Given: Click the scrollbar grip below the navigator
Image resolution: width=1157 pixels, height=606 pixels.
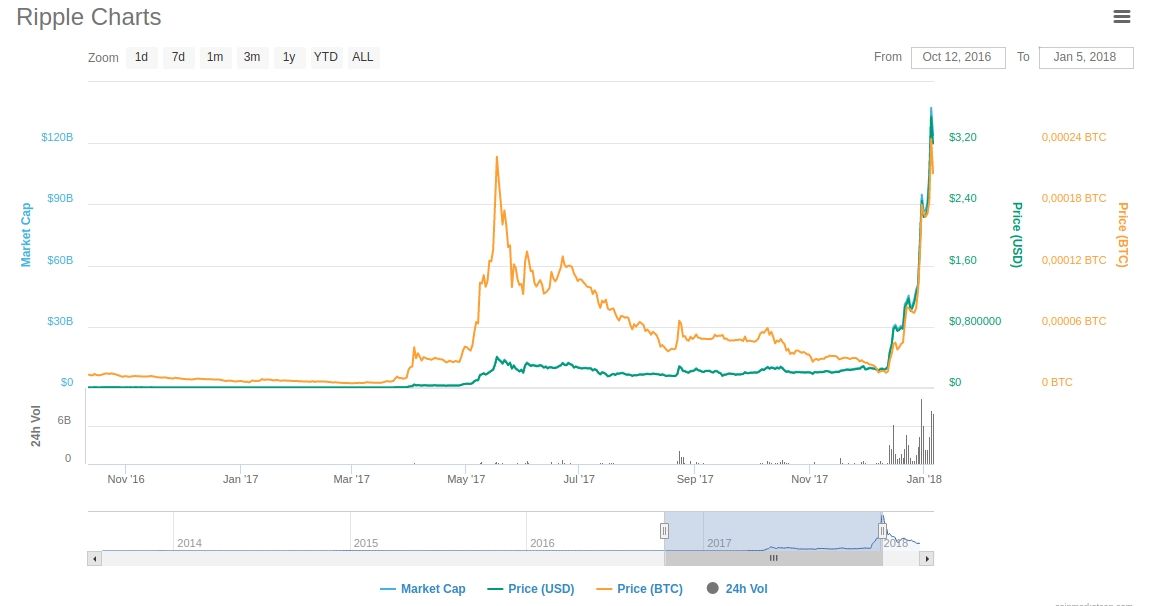Looking at the screenshot, I should point(773,558).
